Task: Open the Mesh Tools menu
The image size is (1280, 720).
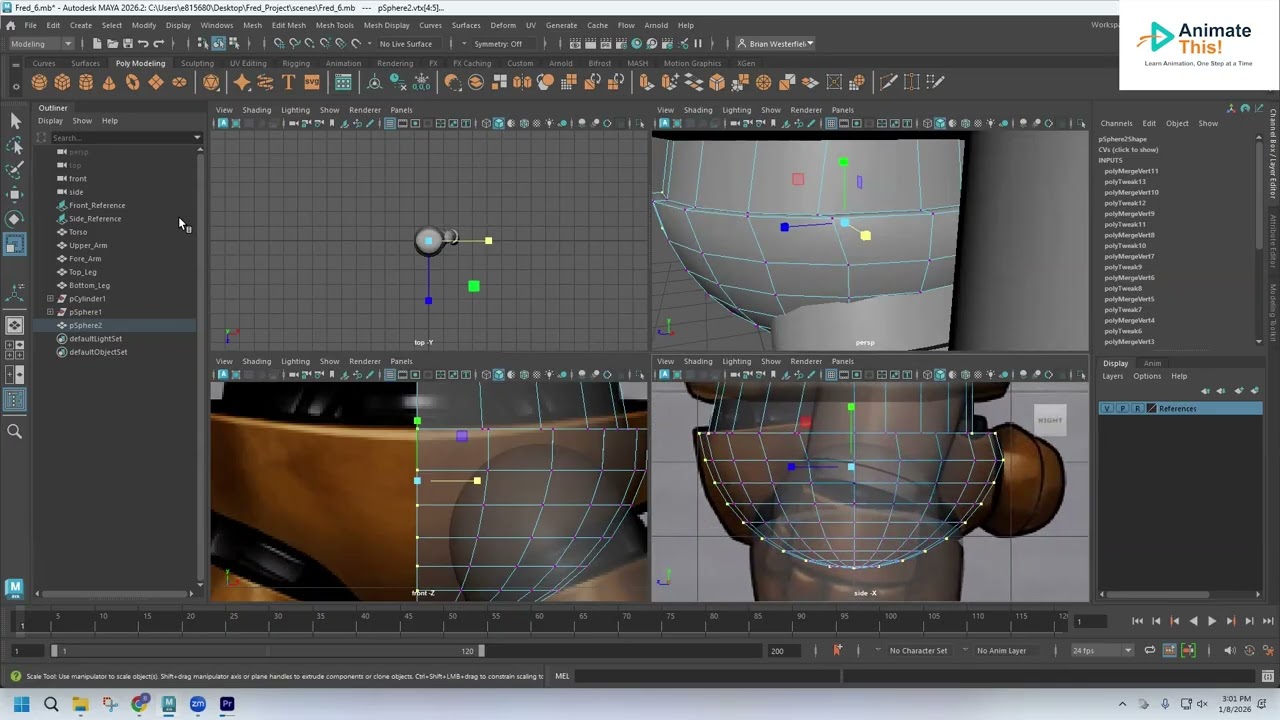Action: click(334, 25)
